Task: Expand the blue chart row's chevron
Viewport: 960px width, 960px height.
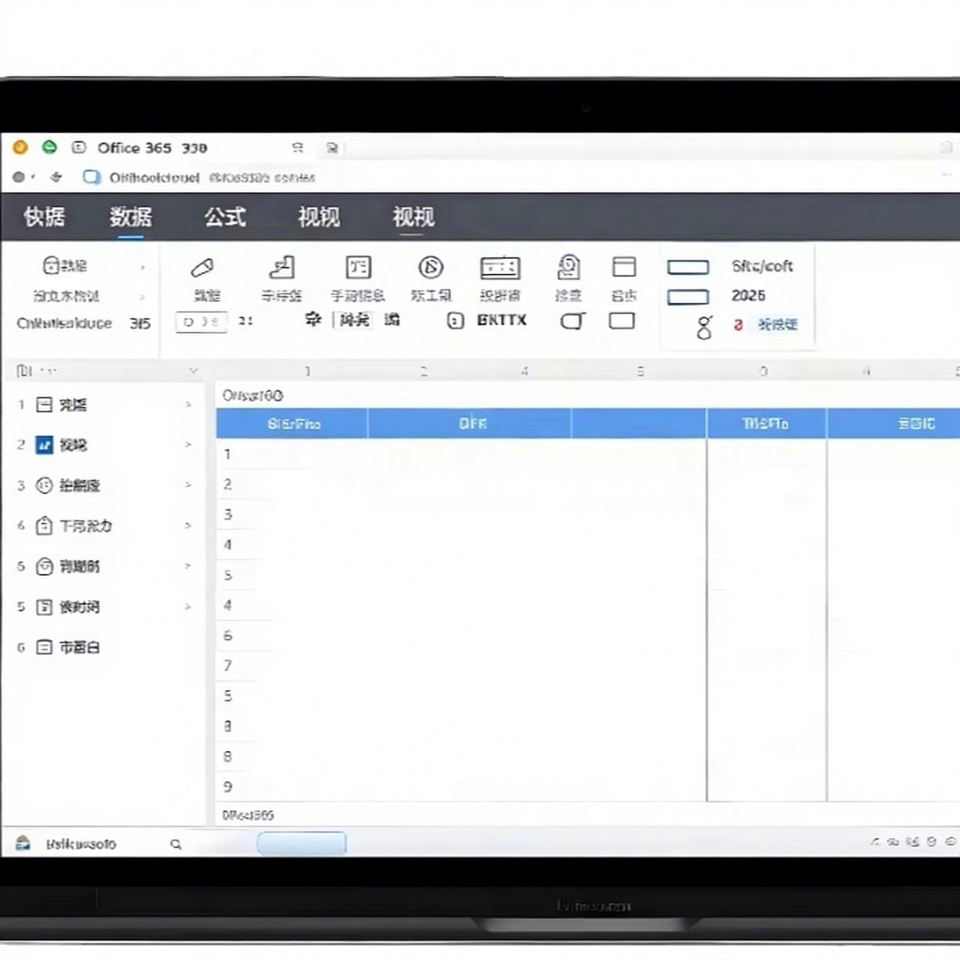Action: pyautogui.click(x=188, y=444)
